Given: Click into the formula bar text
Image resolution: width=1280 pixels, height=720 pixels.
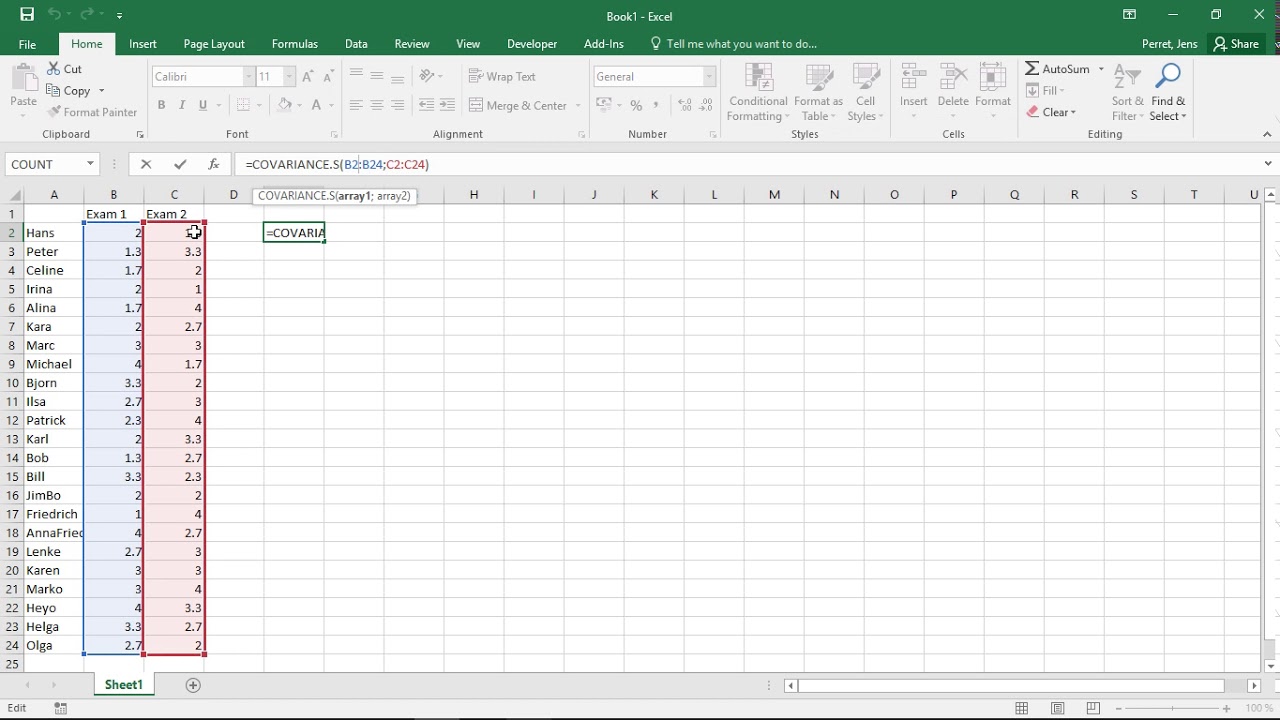Looking at the screenshot, I should tap(747, 164).
